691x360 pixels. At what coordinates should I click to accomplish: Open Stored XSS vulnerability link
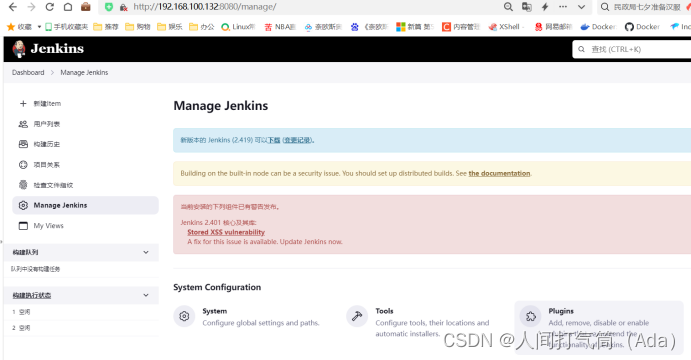(x=226, y=232)
